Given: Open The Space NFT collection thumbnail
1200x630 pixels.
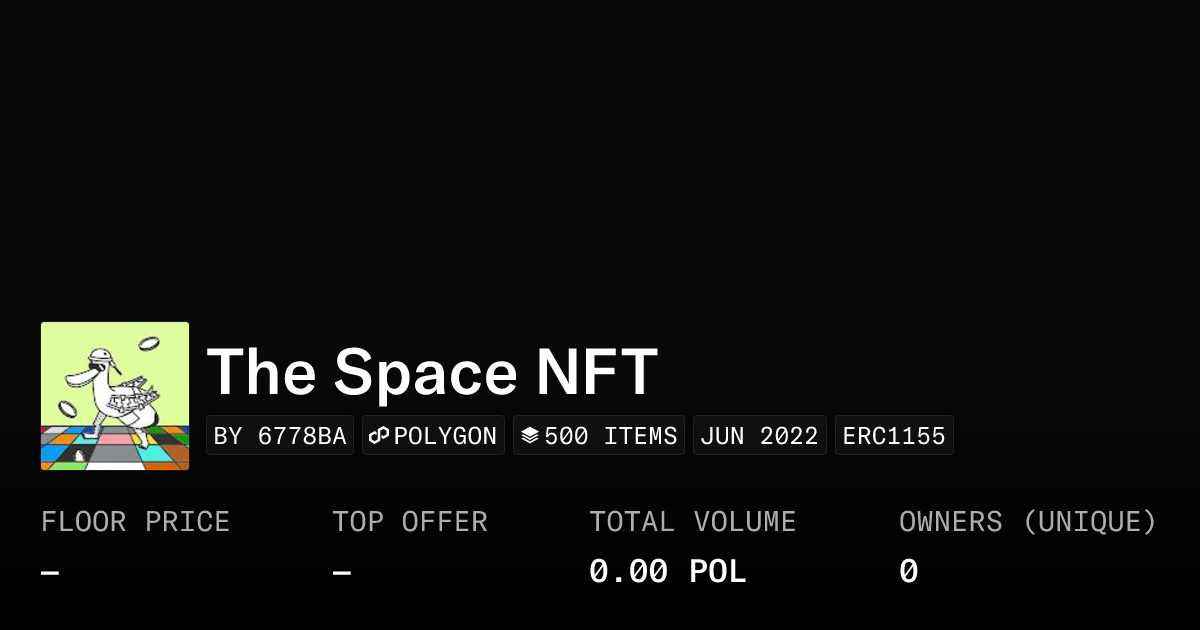Looking at the screenshot, I should [x=115, y=396].
